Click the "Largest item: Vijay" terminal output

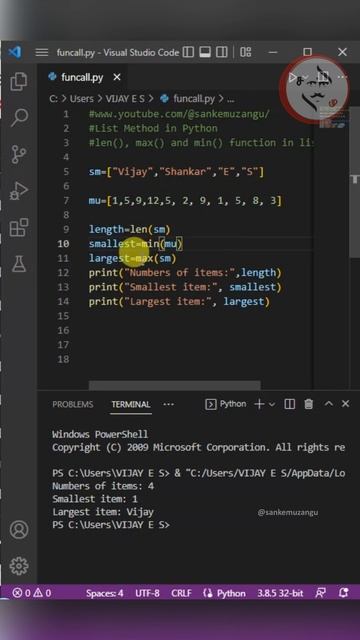[x=103, y=512]
